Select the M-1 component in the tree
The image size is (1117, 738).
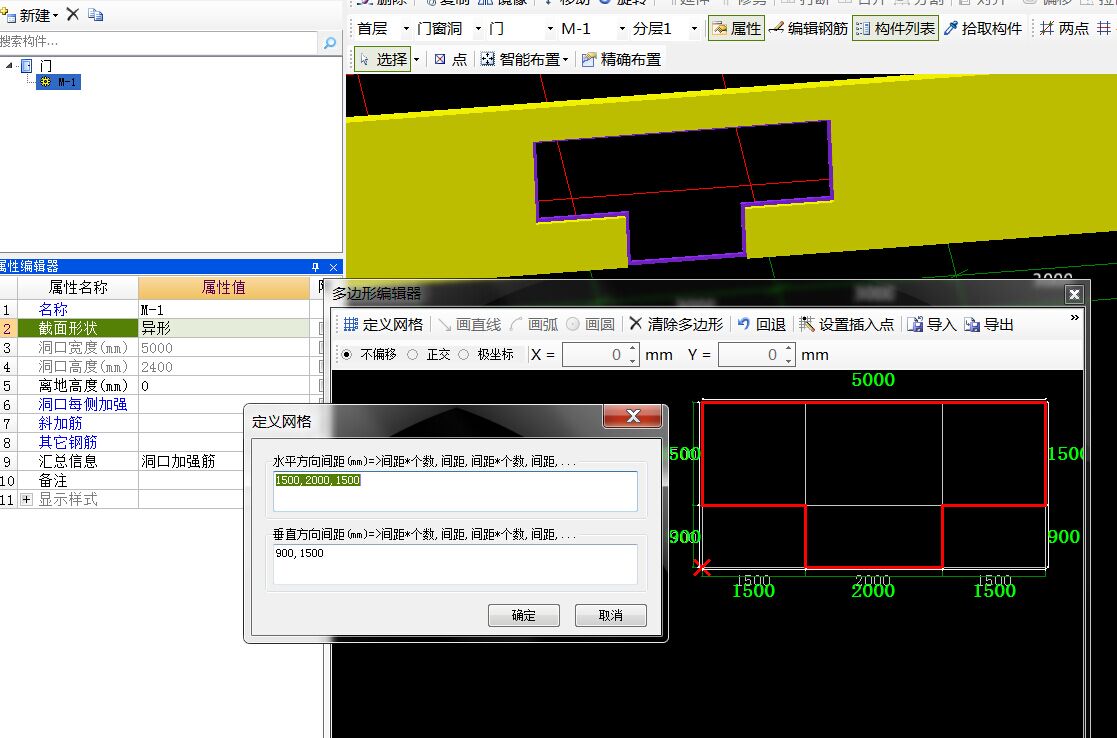tap(59, 82)
